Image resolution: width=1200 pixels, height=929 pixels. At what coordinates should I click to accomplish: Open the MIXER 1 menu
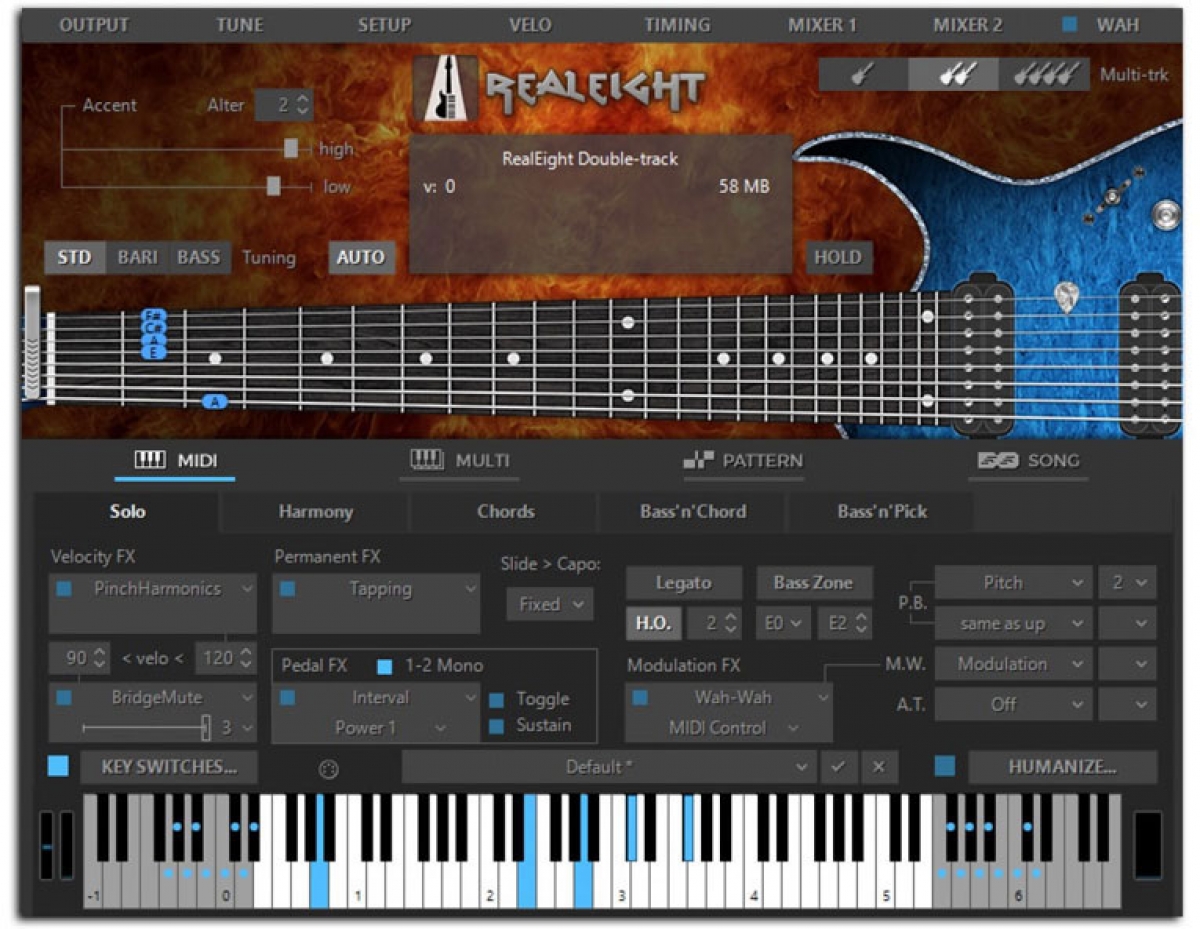click(822, 25)
